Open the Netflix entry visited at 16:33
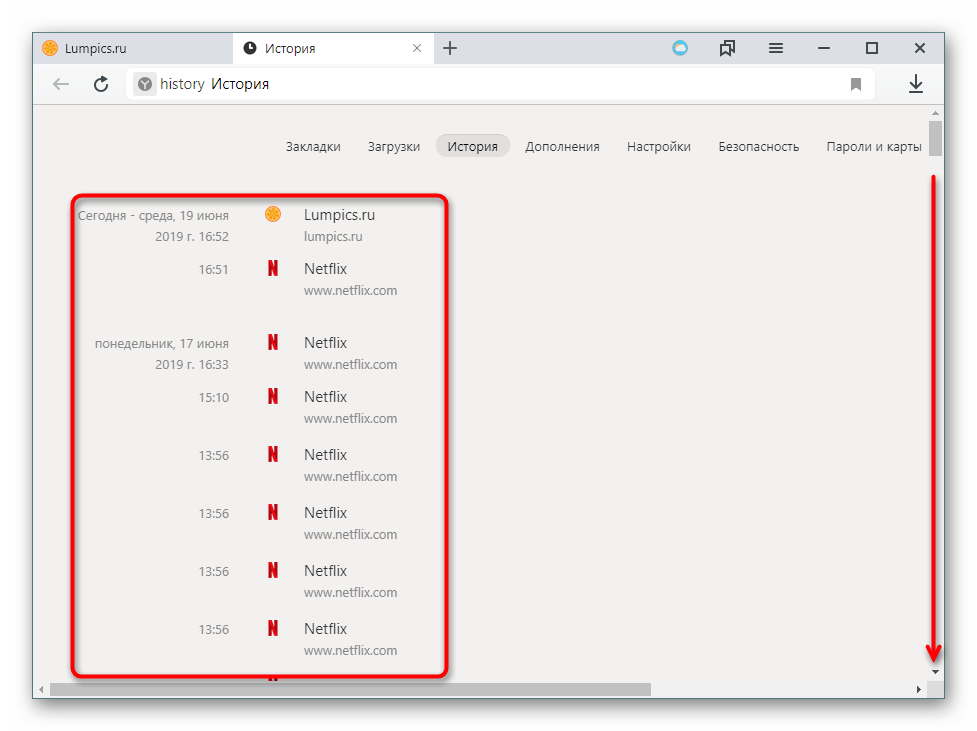The image size is (977, 731). (325, 343)
